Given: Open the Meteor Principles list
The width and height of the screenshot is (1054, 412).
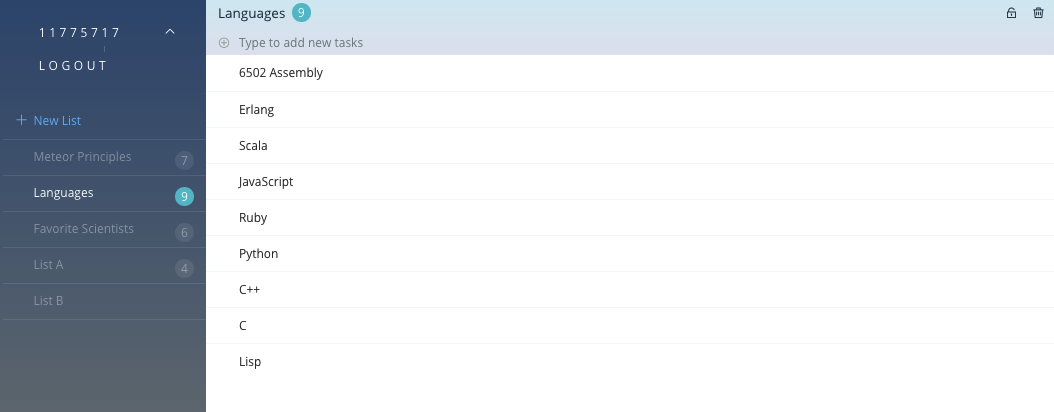Looking at the screenshot, I should pos(82,157).
